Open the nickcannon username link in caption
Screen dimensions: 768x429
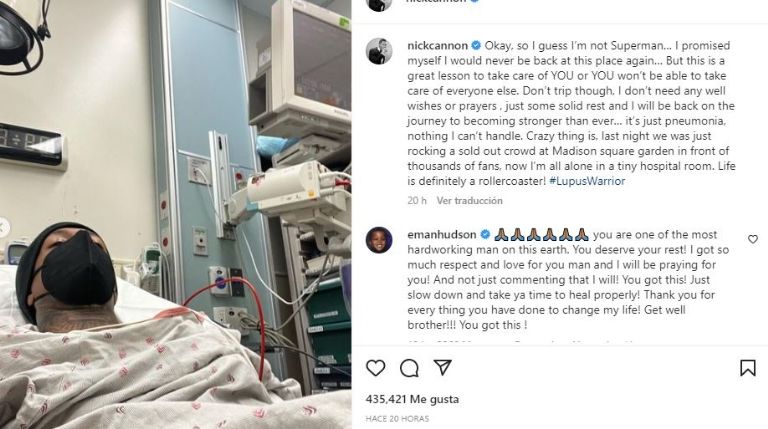coord(437,46)
